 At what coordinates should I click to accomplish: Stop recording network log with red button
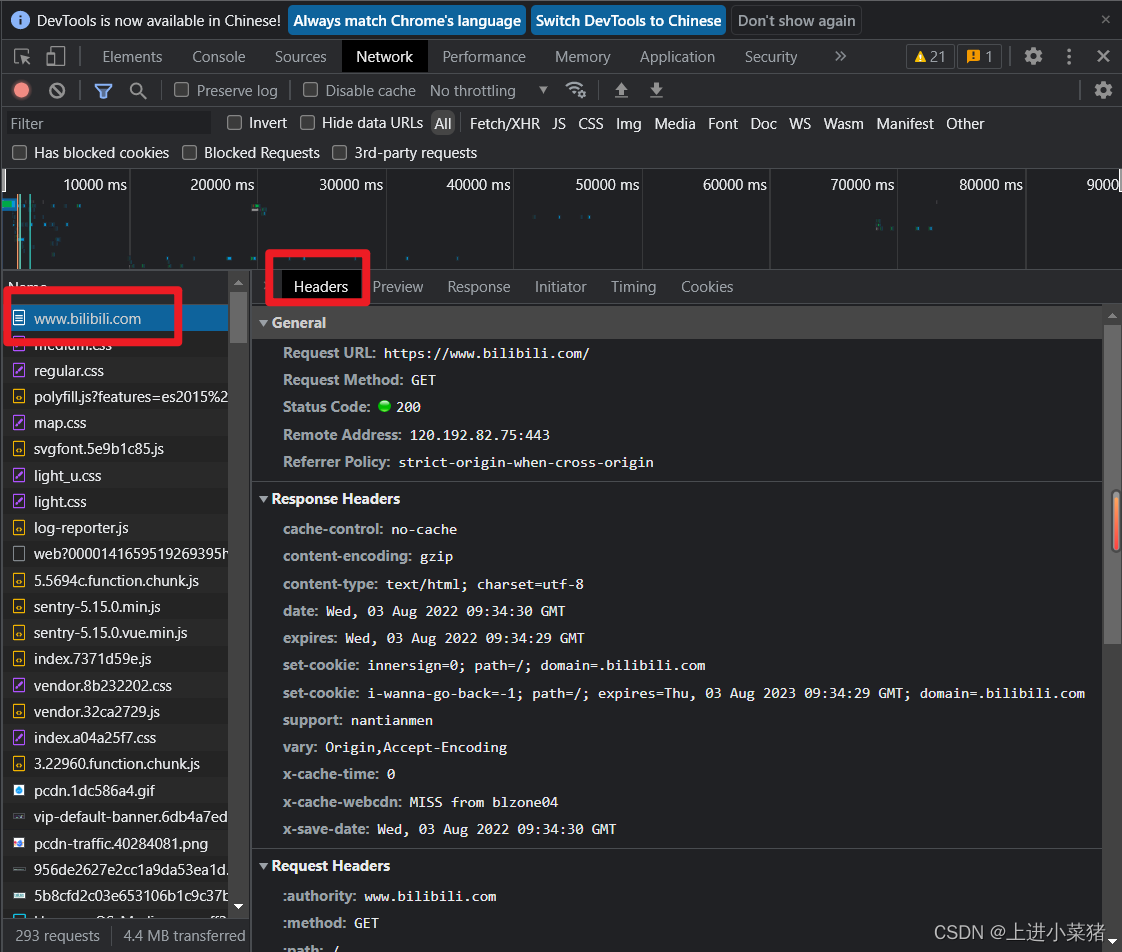point(21,90)
